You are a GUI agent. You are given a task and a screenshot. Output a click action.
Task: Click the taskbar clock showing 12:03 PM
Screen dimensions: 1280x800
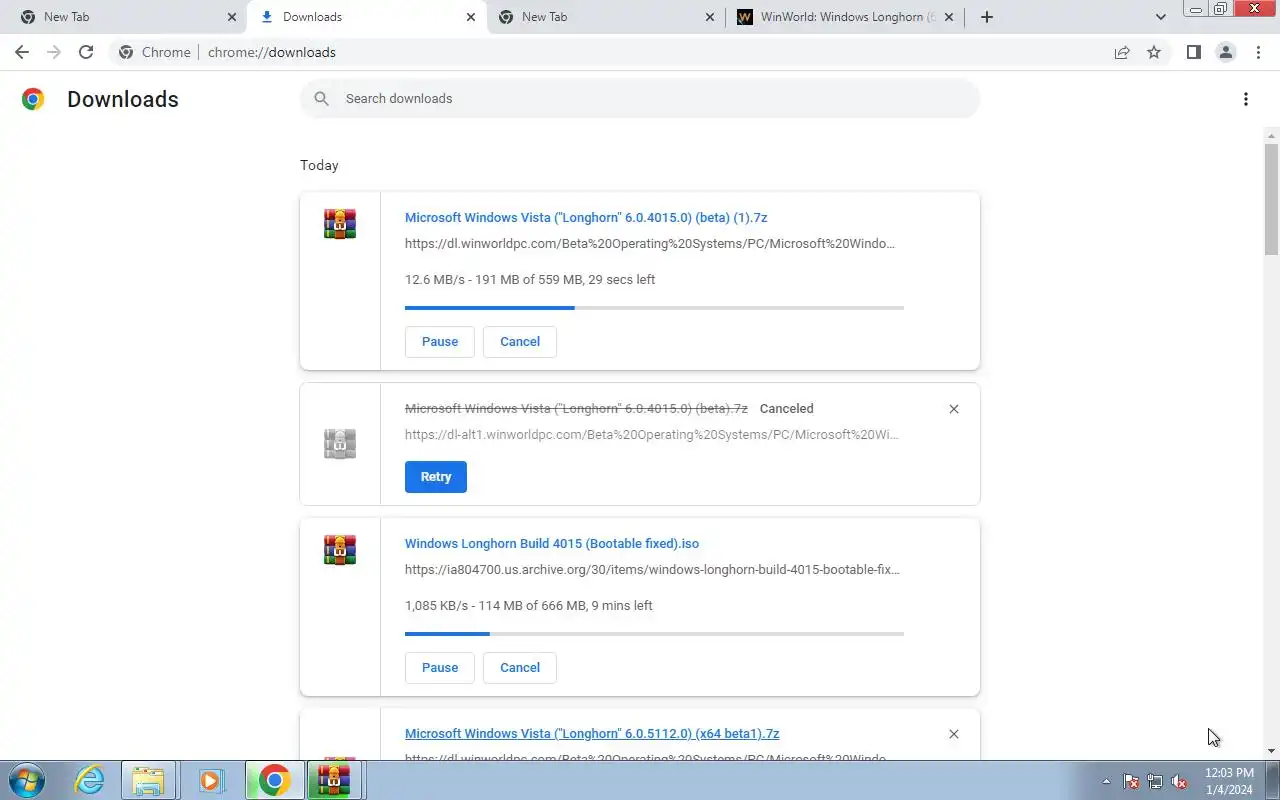tap(1229, 781)
